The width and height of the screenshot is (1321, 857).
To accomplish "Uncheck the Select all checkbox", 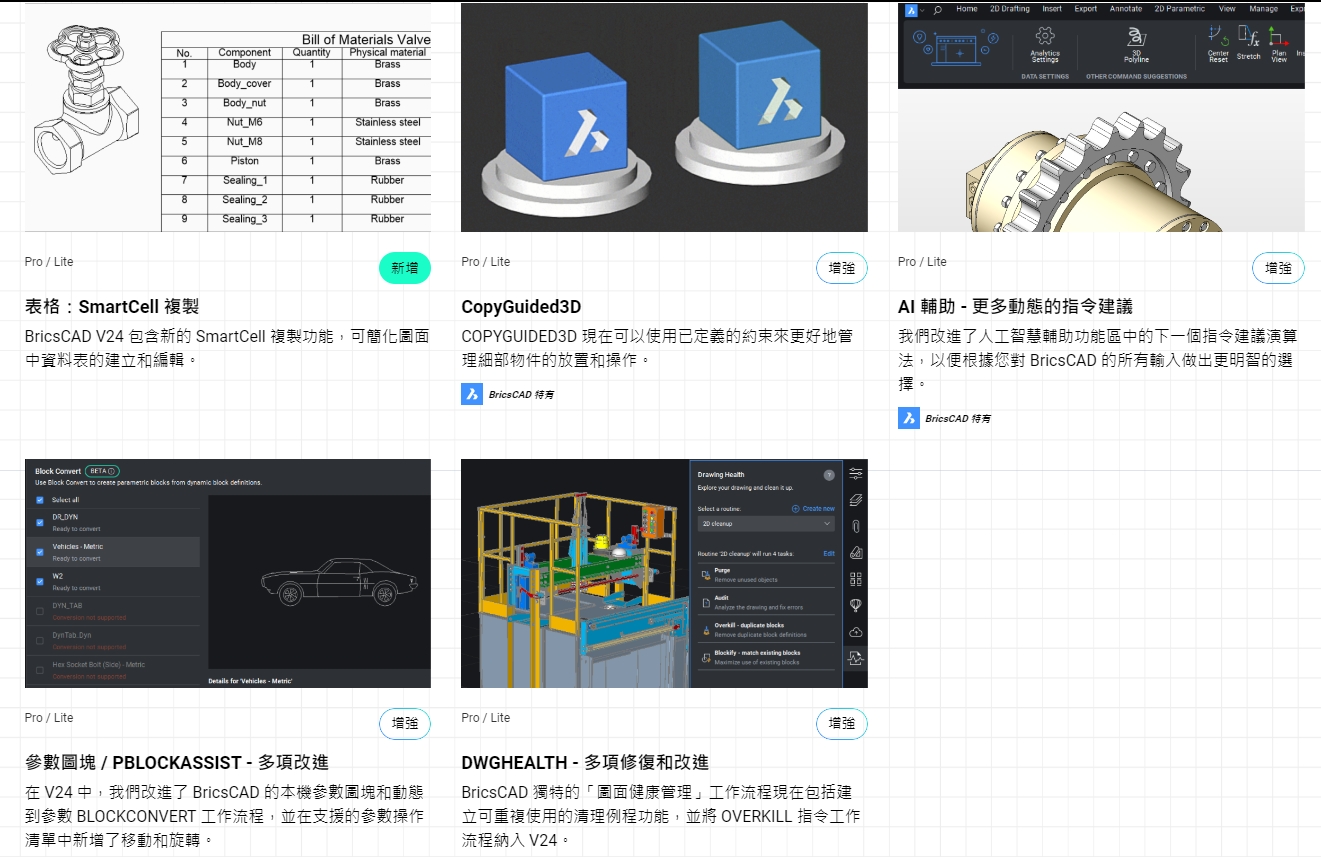I will [40, 500].
